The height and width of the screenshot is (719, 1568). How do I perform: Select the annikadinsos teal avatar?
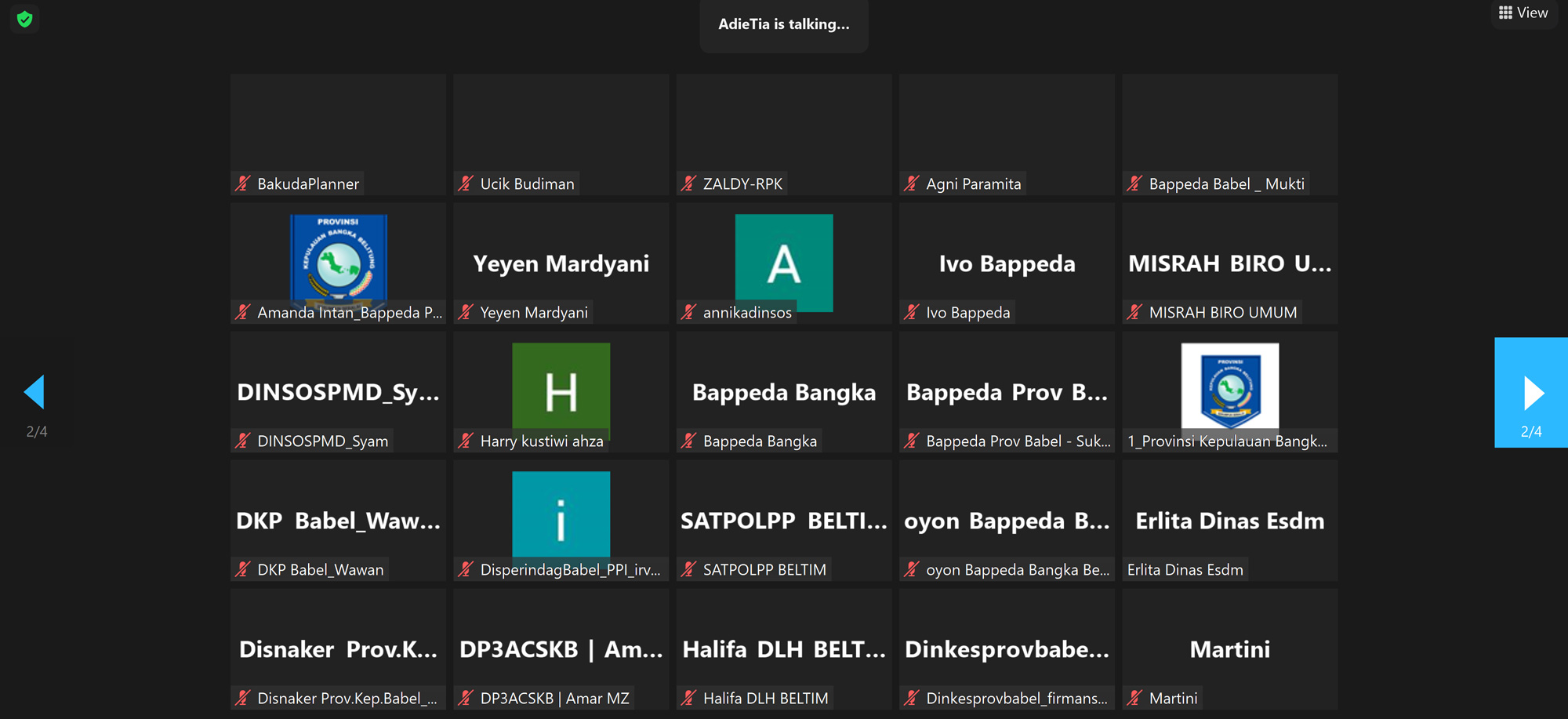(x=783, y=262)
